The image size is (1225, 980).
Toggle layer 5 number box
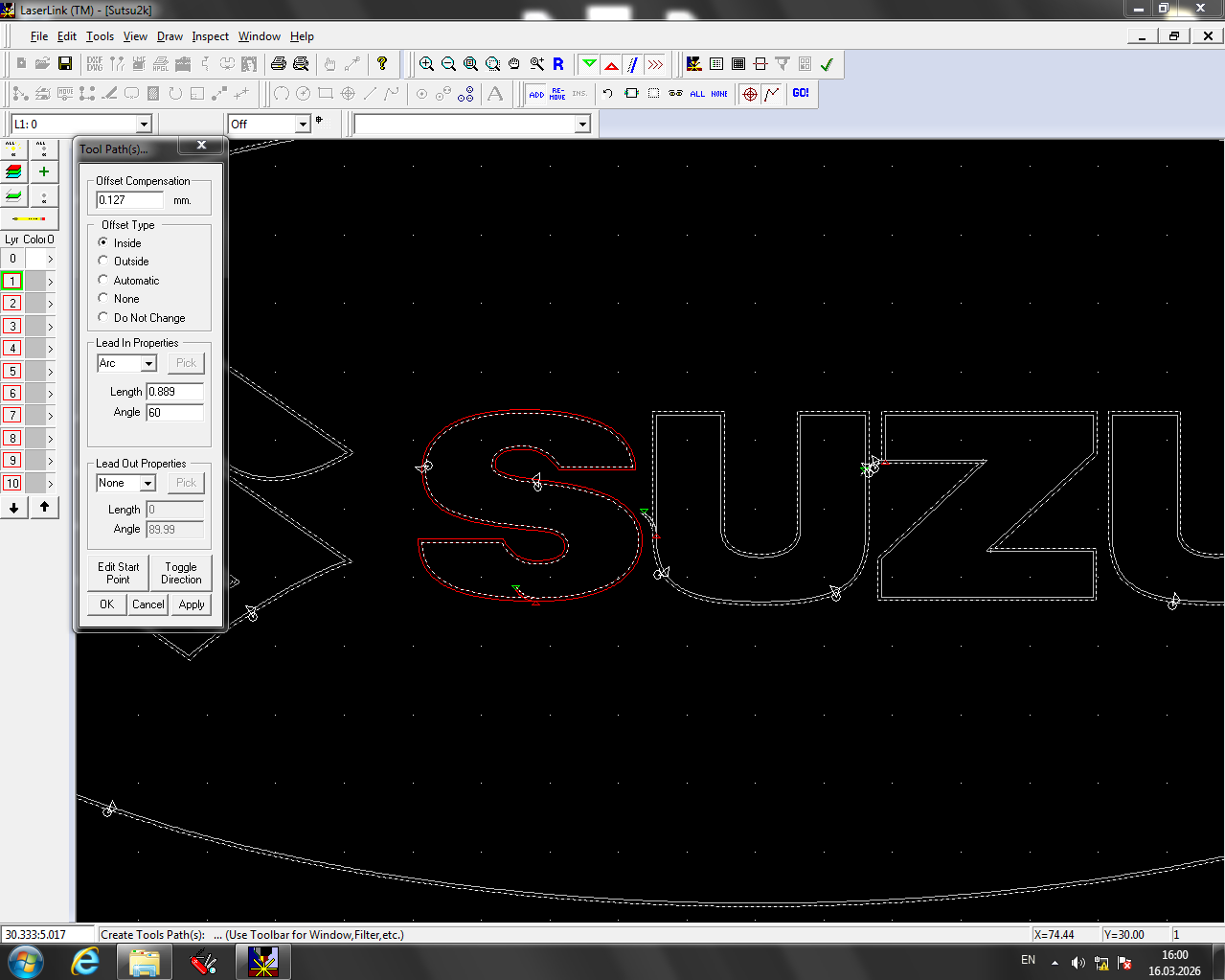12,371
